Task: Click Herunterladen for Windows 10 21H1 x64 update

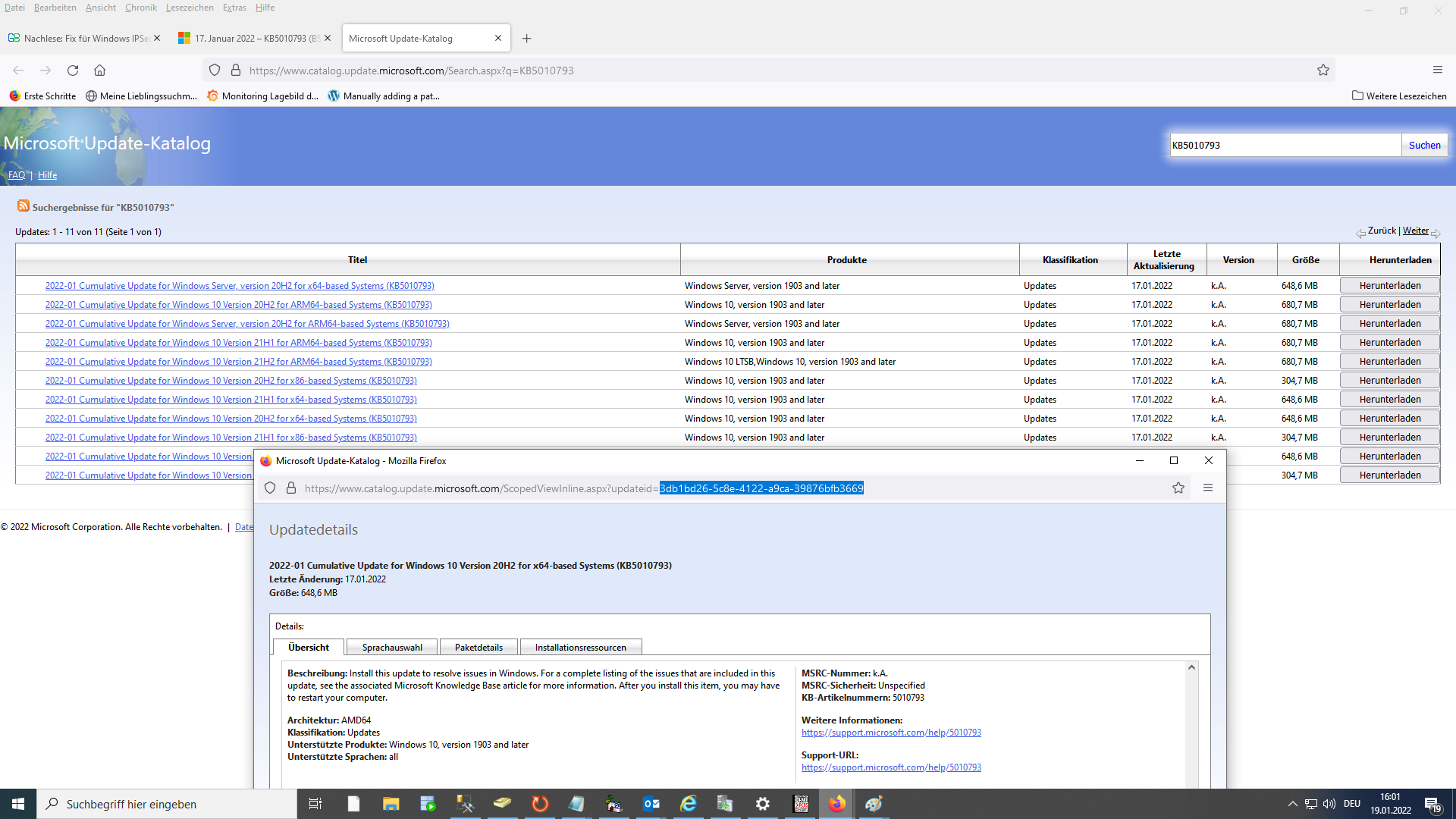Action: point(1389,400)
